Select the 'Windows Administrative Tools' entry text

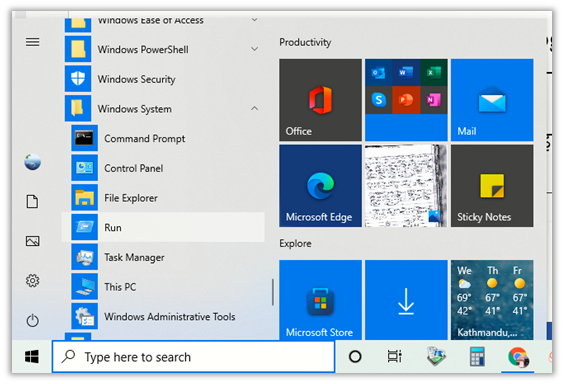(170, 317)
